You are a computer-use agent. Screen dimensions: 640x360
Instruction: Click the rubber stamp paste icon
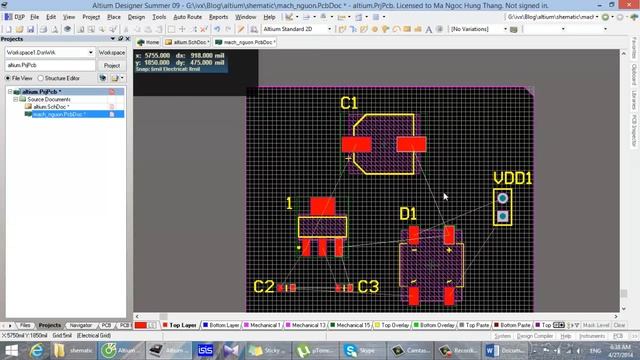(159, 29)
